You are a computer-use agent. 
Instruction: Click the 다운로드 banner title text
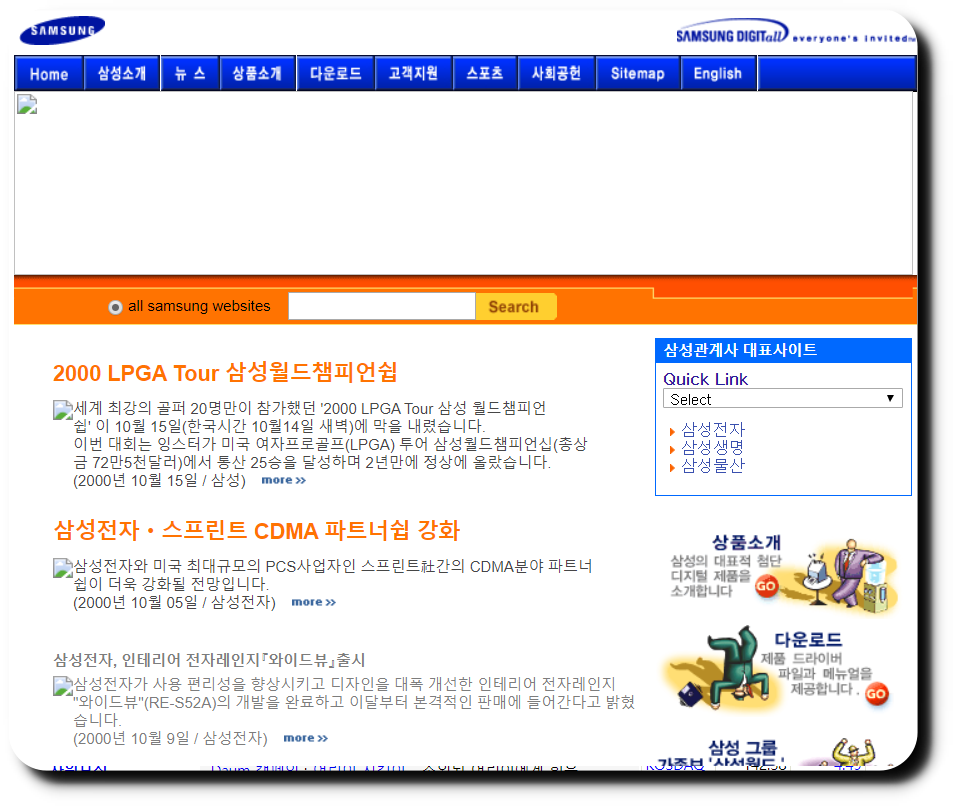pyautogui.click(x=808, y=639)
